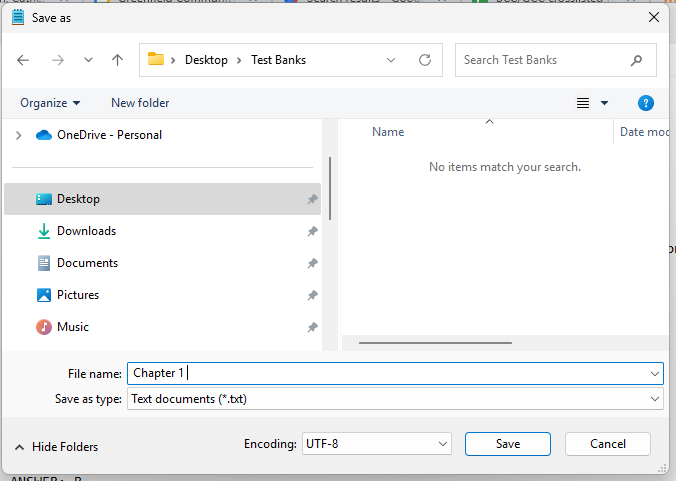Open Music in navigation pane

pyautogui.click(x=162, y=327)
